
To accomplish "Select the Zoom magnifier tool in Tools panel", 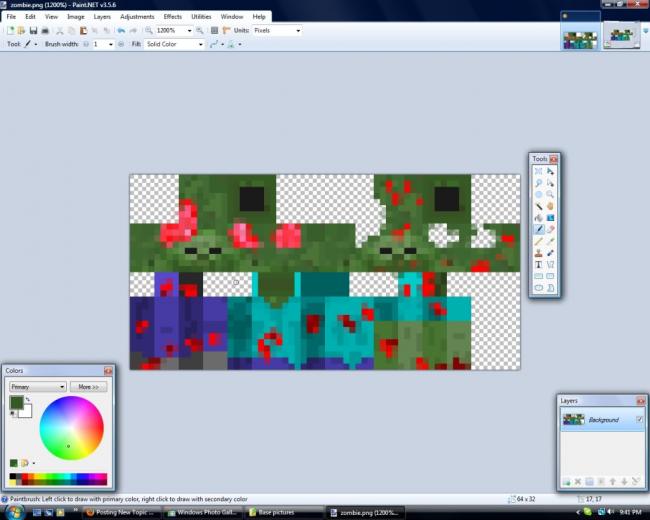I will pyautogui.click(x=550, y=194).
